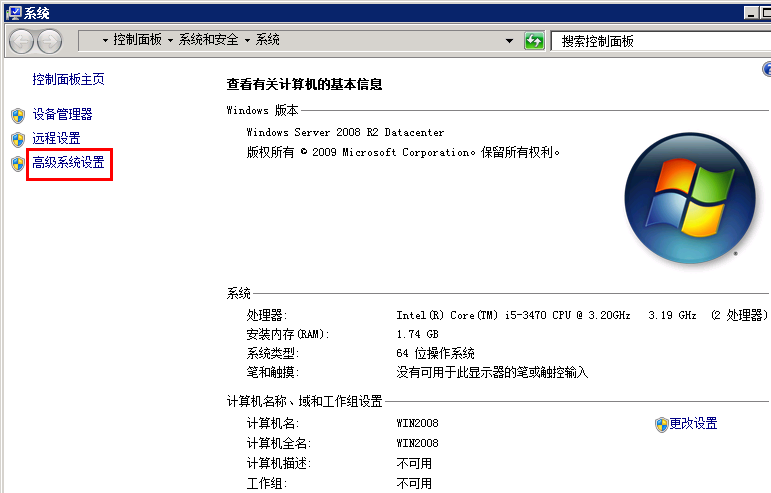Click the 系统类型: label

click(273, 353)
